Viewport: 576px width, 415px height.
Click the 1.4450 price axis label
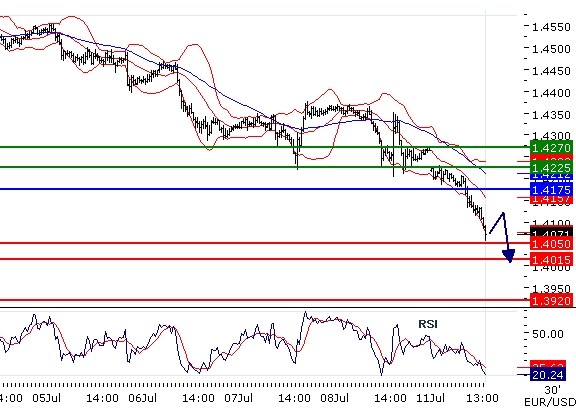tap(551, 71)
